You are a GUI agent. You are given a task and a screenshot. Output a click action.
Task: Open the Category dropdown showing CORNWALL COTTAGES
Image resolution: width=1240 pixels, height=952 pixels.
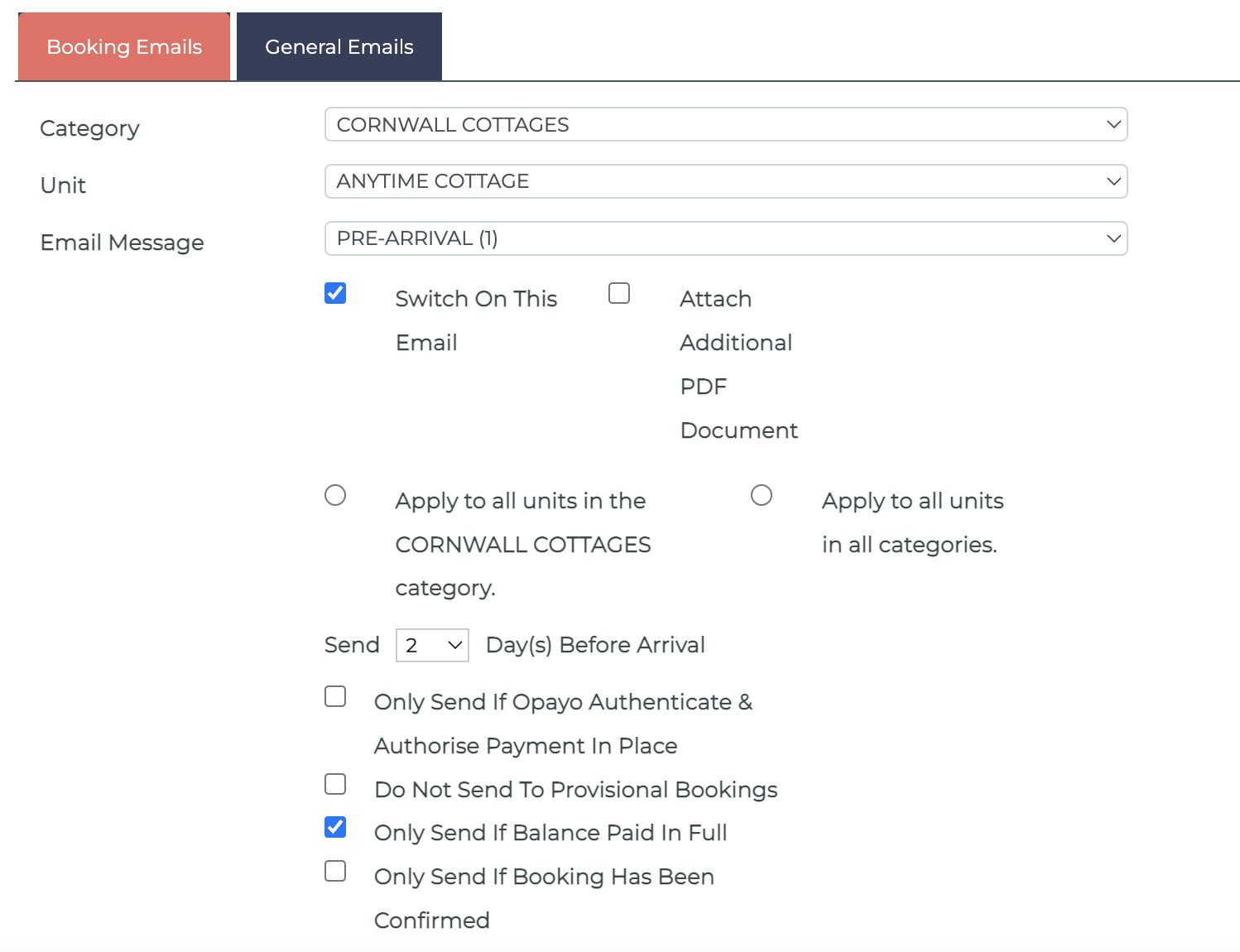726,124
